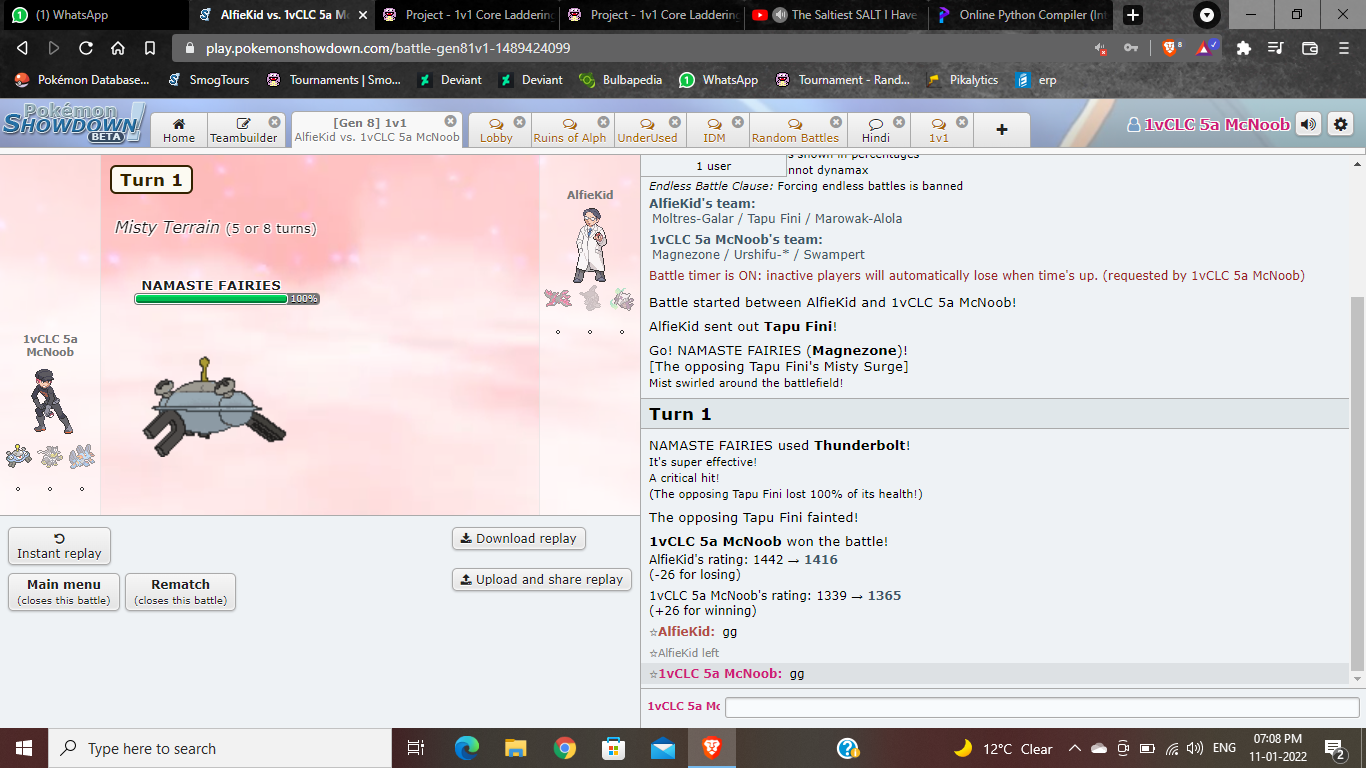Open Task View on the taskbar

point(417,748)
